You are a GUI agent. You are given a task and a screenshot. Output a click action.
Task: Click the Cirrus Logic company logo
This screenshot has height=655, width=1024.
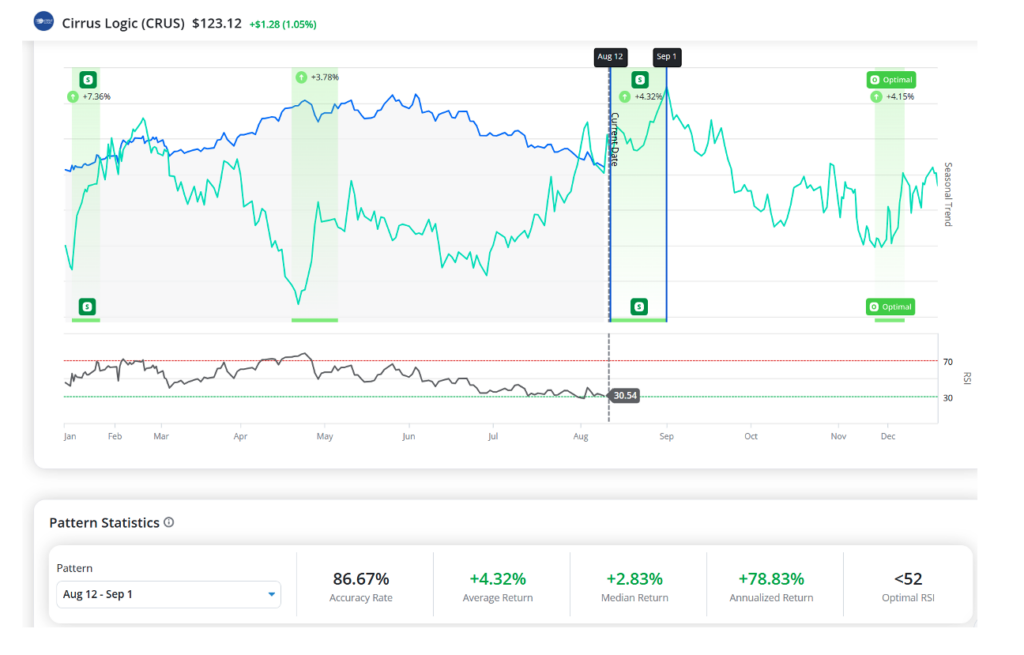pyautogui.click(x=44, y=22)
